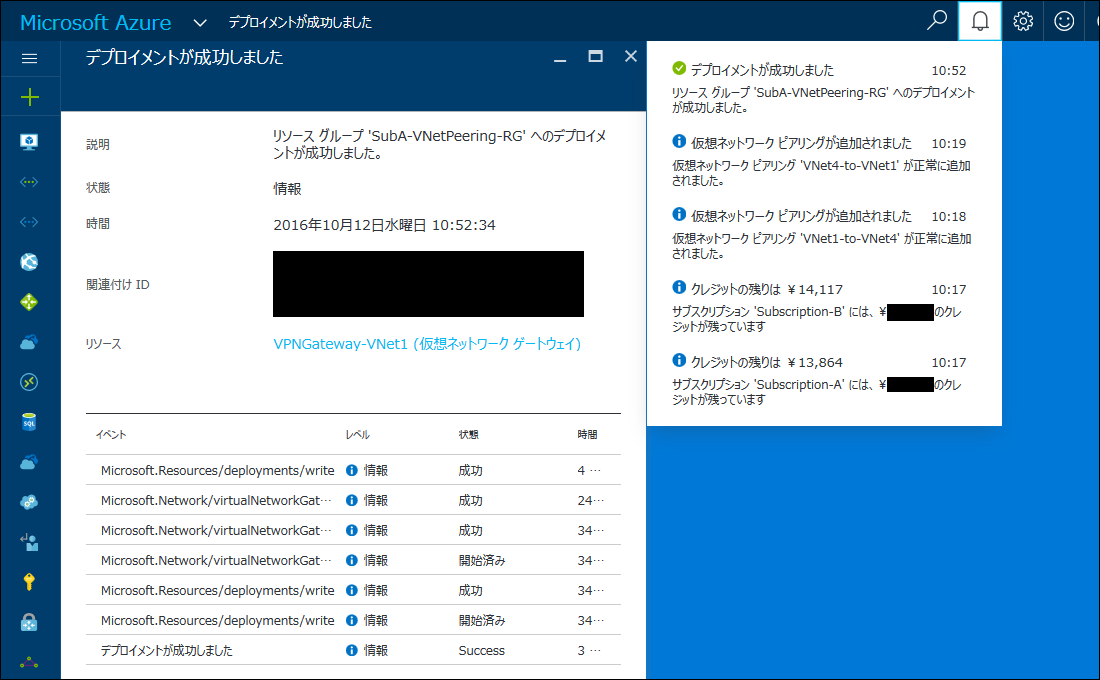Open the person-with-arrow sidebar icon
Screen dimensions: 1100x680
point(29,542)
